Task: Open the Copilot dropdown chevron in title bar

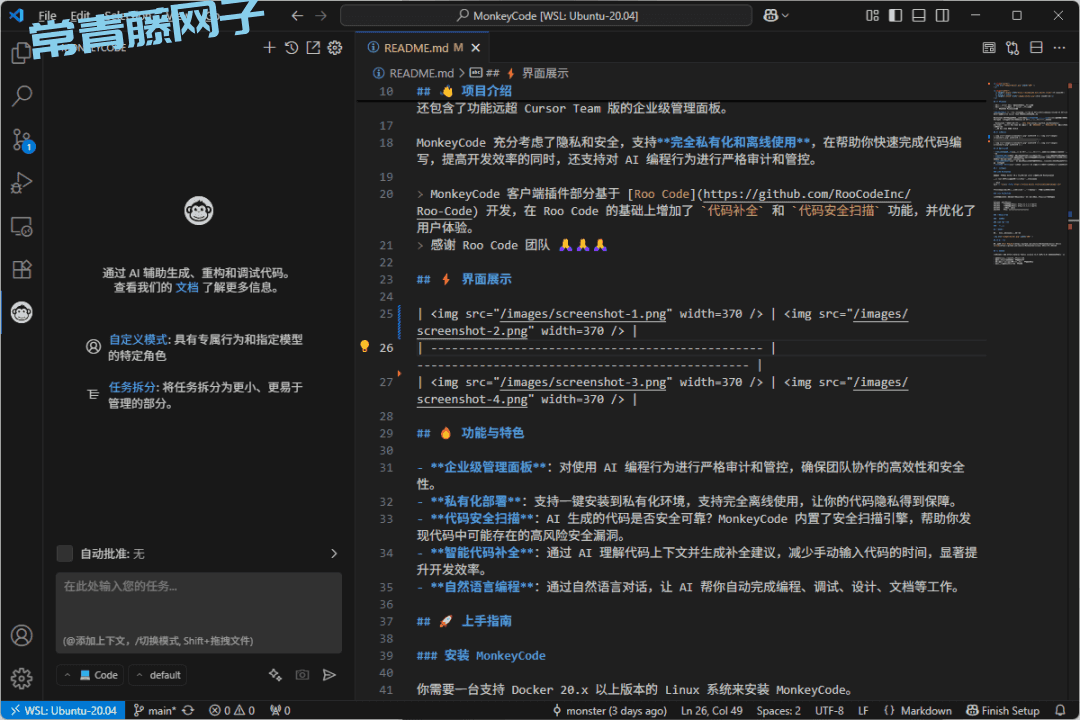Action: pos(785,15)
